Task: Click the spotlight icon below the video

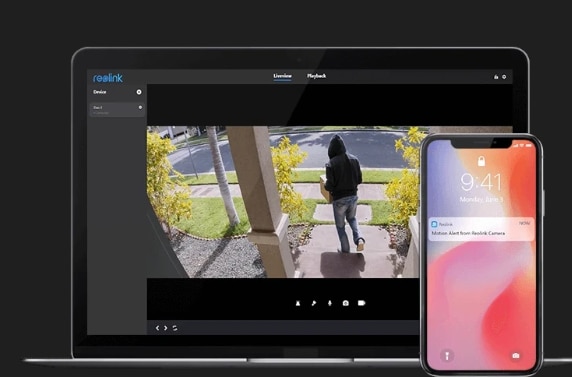Action: (314, 303)
